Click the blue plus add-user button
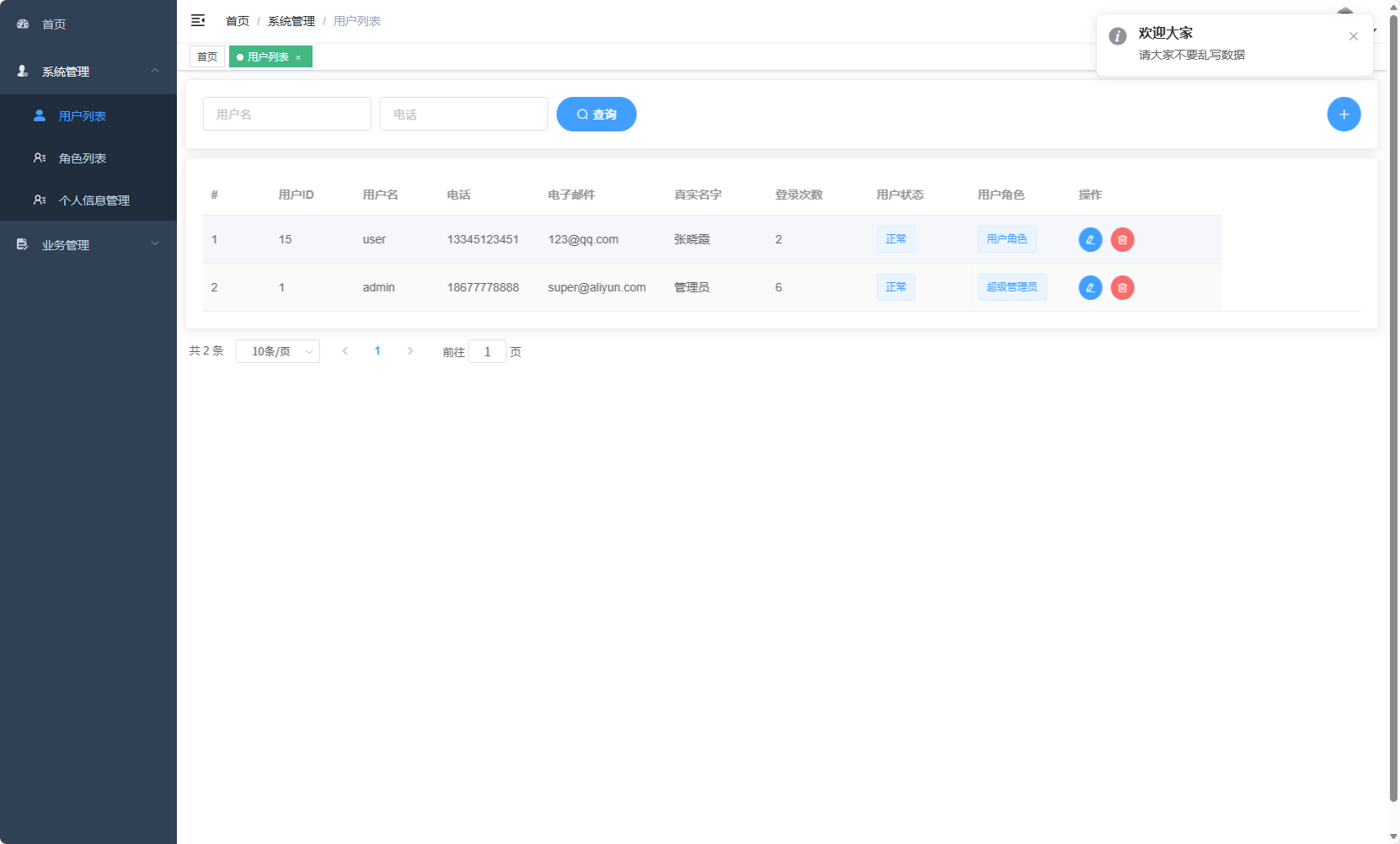The width and height of the screenshot is (1400, 844). [x=1344, y=115]
